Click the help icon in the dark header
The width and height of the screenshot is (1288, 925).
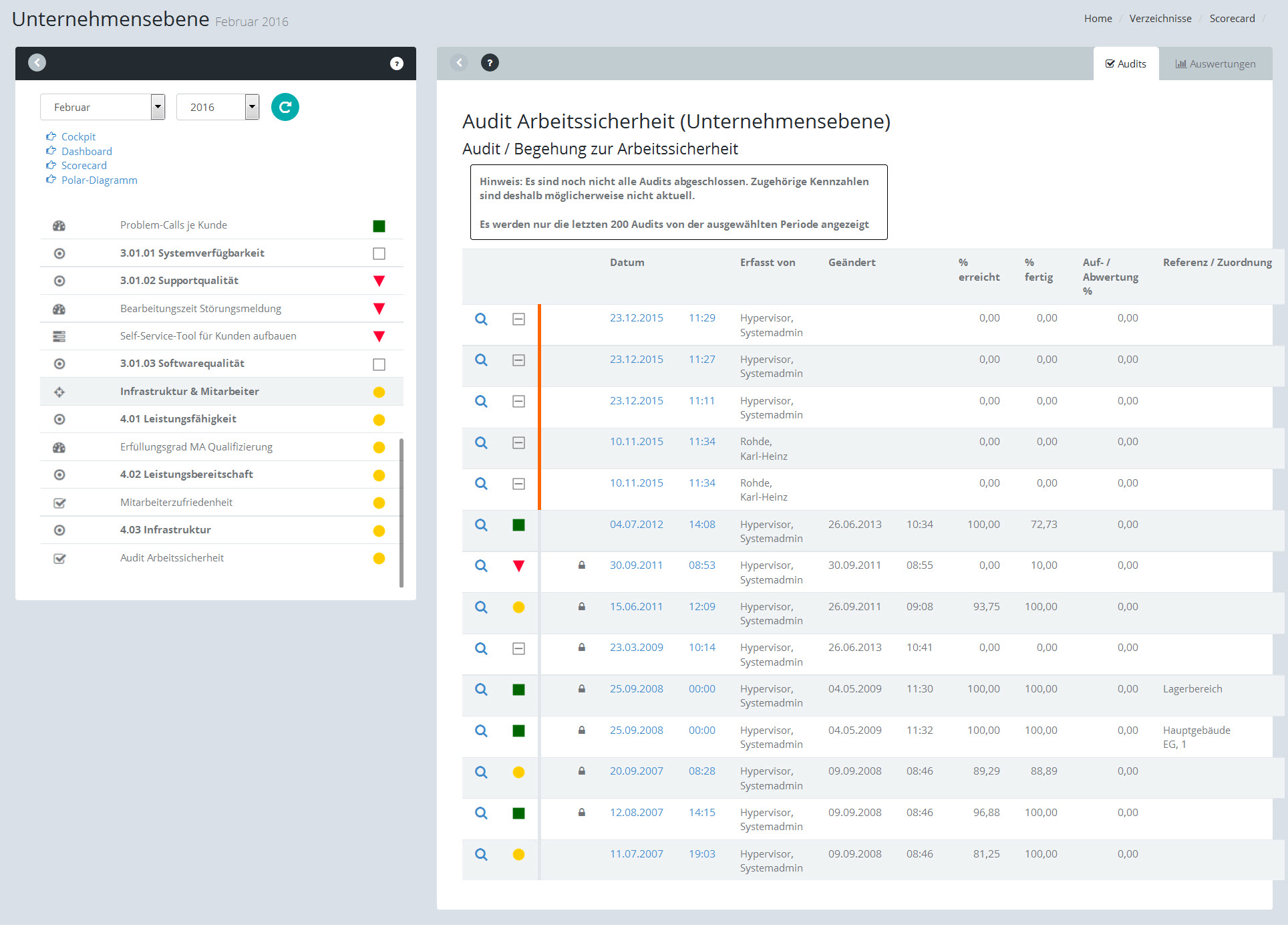[x=397, y=63]
